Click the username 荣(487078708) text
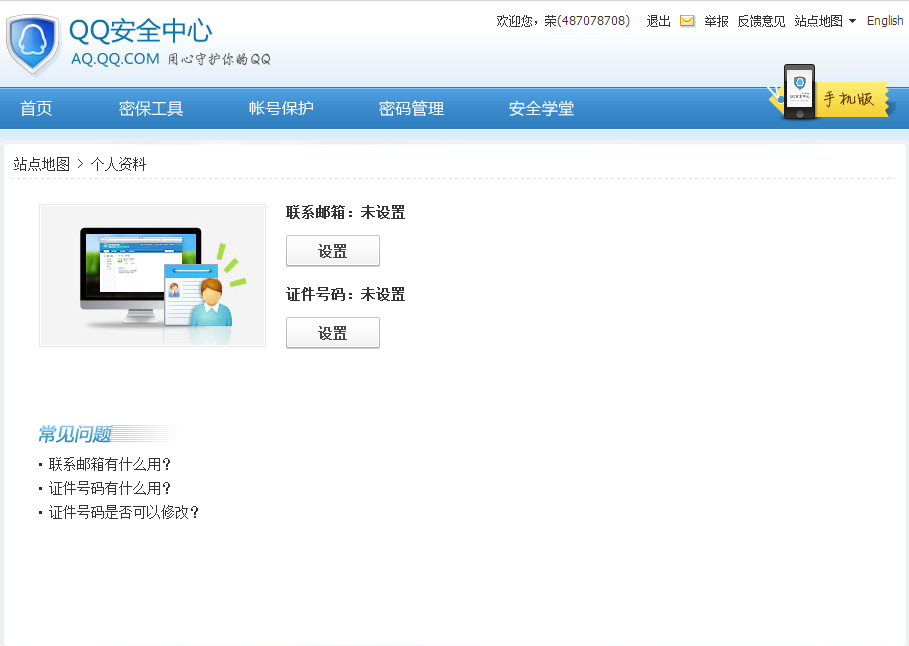The width and height of the screenshot is (909, 646). pyautogui.click(x=587, y=21)
